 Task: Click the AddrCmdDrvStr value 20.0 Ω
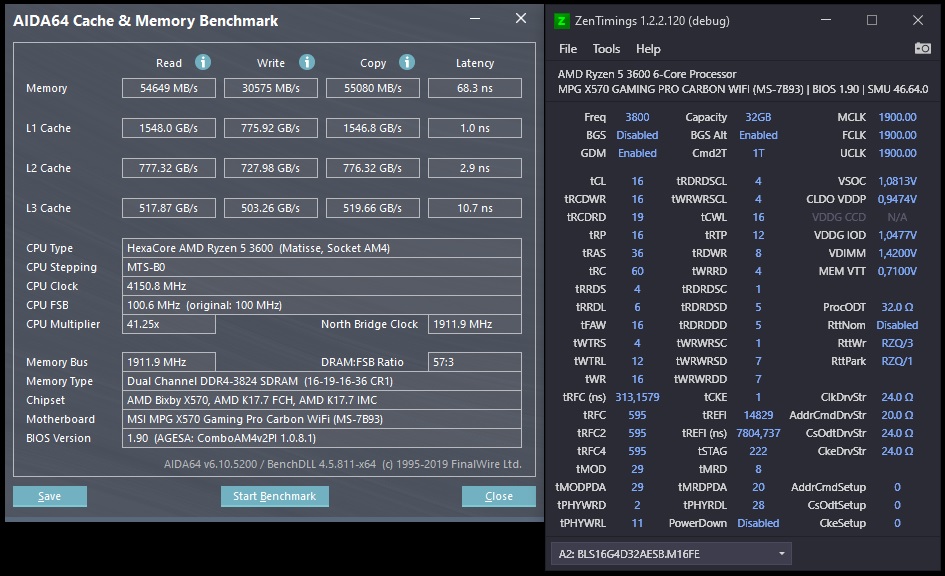[897, 415]
